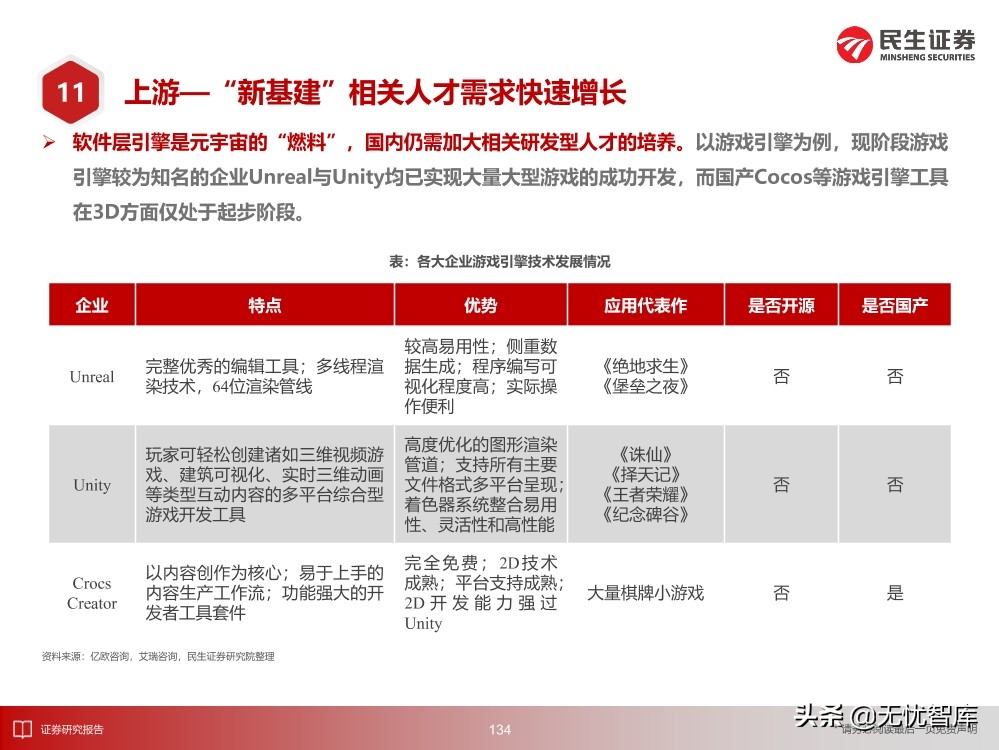Image resolution: width=999 pixels, height=750 pixels.
Task: Click the book icon in footer
Action: (22, 729)
